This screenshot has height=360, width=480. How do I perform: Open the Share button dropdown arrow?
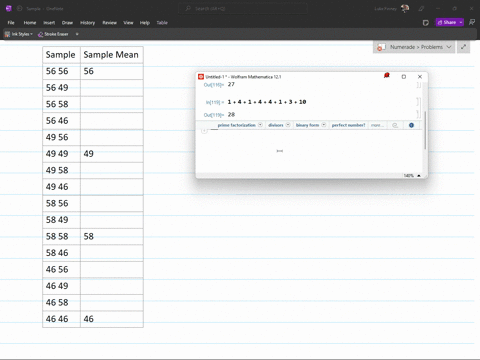pos(461,22)
